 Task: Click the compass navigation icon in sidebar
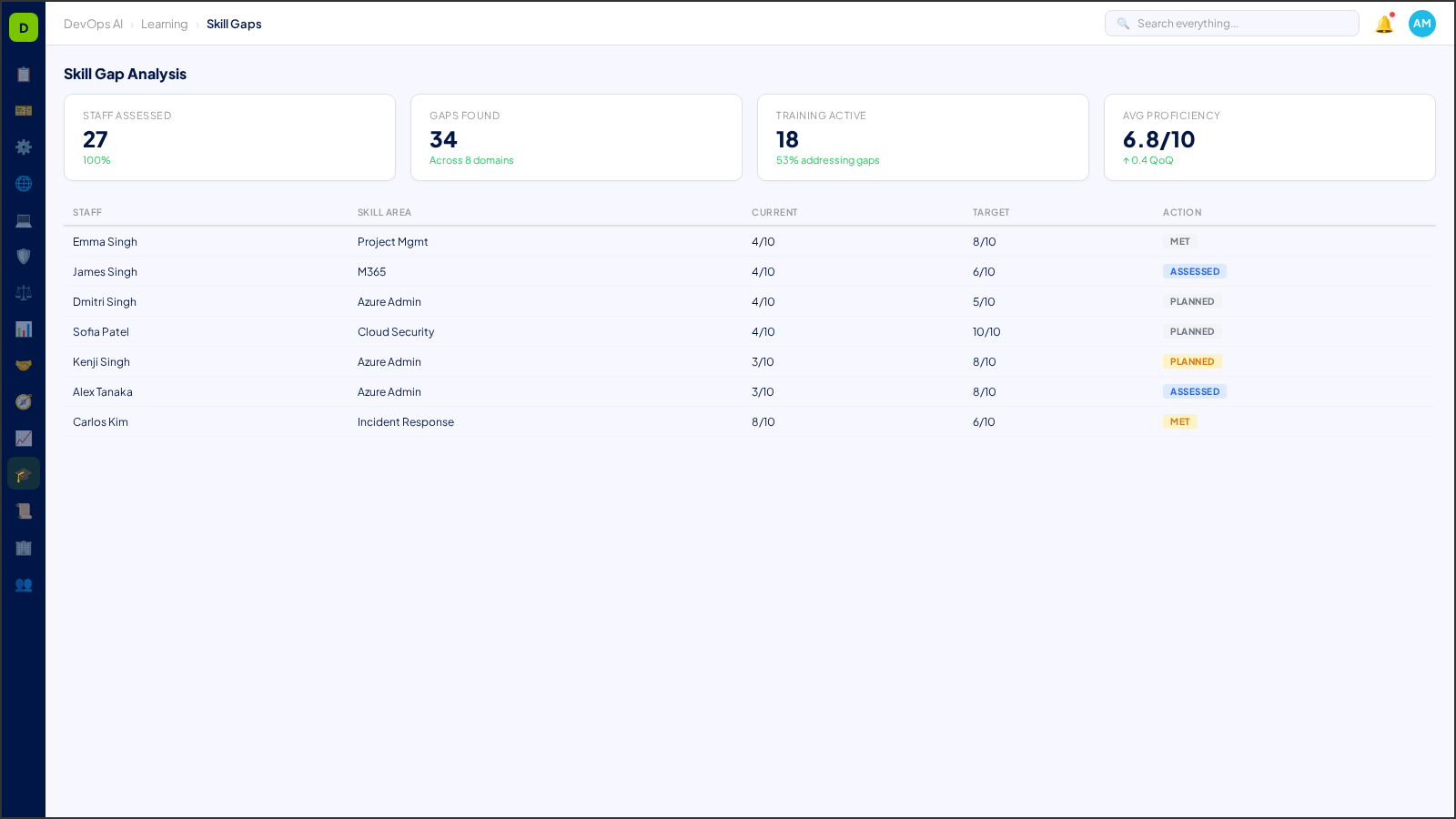click(x=24, y=401)
